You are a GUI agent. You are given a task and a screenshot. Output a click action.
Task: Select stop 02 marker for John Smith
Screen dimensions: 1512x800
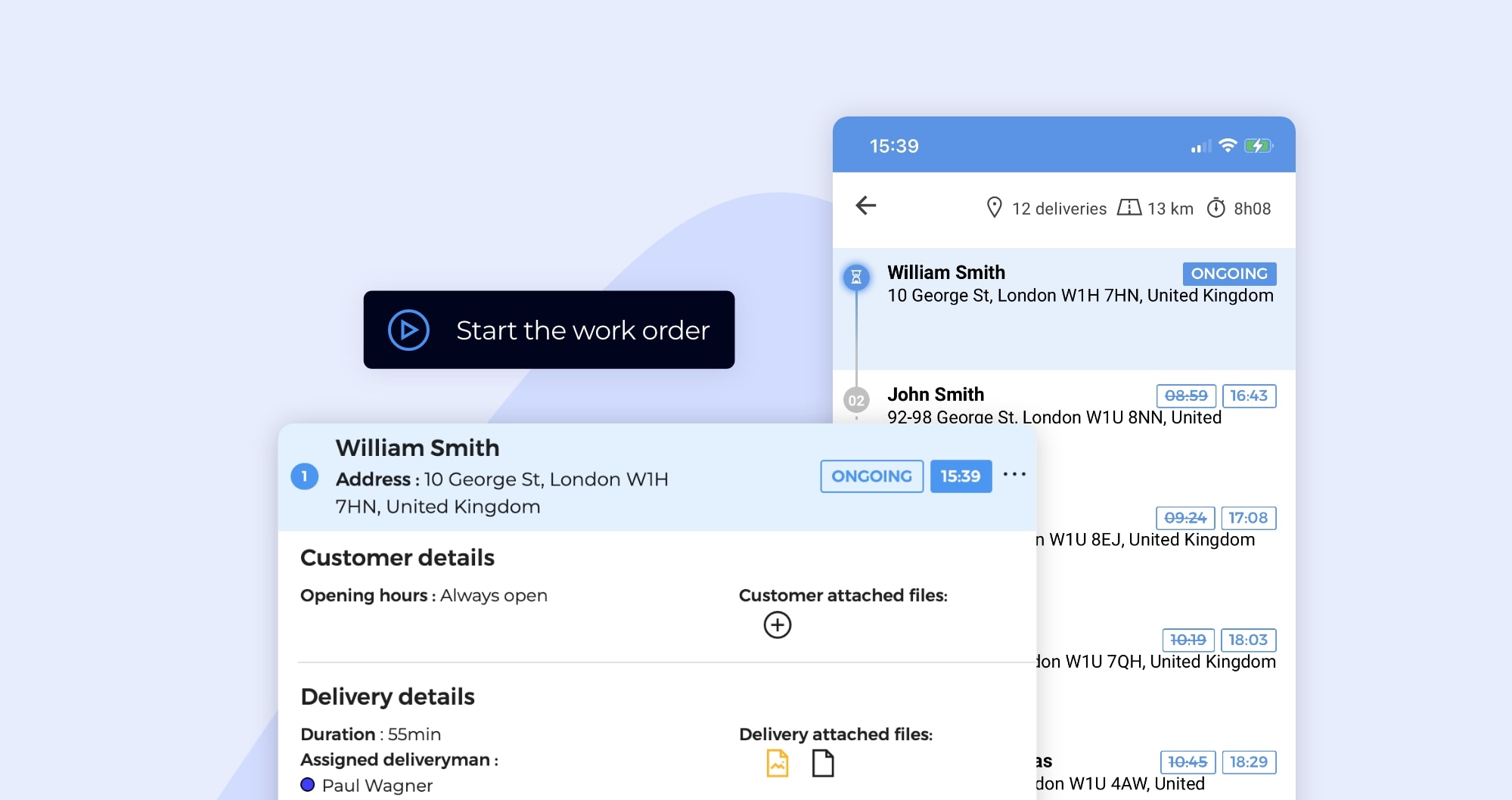coord(856,400)
